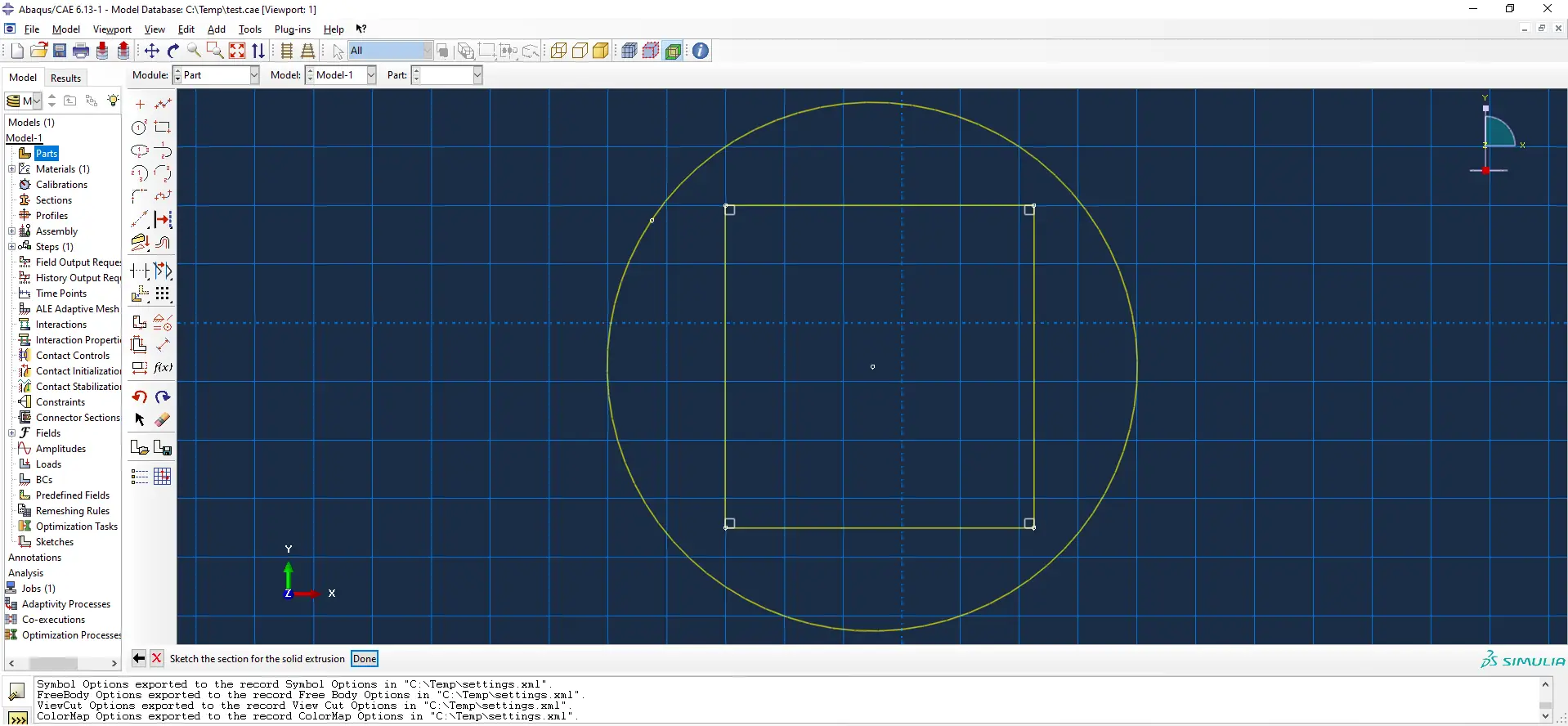
Task: Select the Box Zoom tool
Action: pos(215,51)
